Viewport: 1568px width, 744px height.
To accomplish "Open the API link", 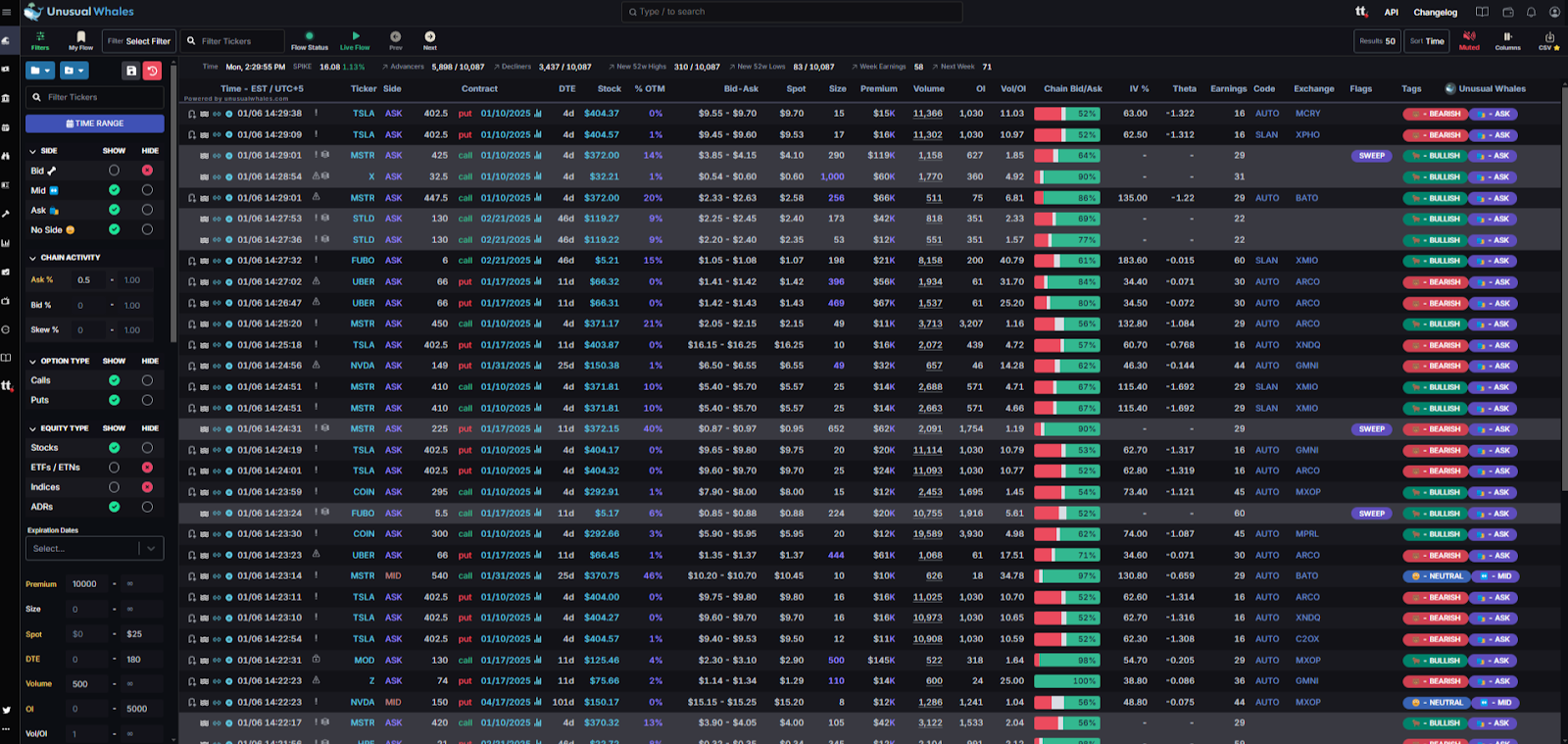I will point(1391,13).
